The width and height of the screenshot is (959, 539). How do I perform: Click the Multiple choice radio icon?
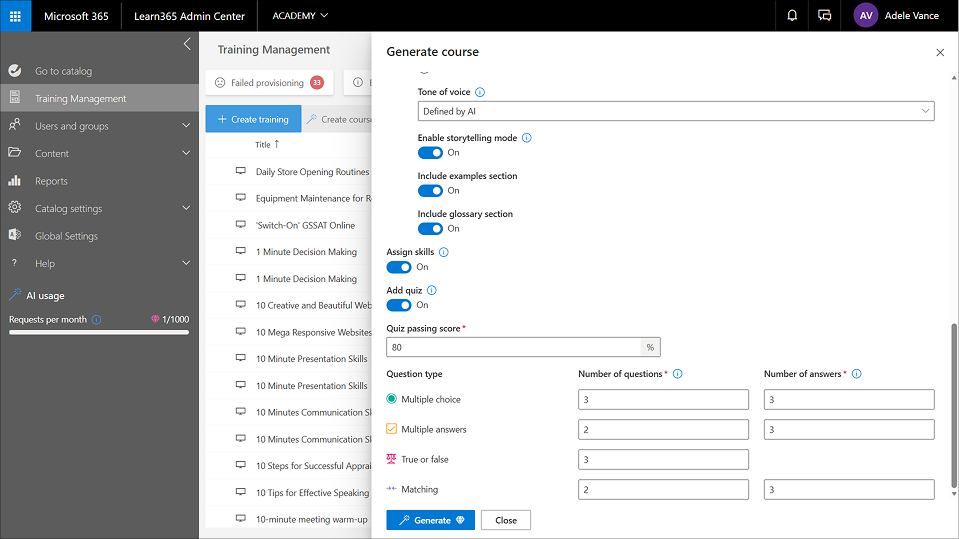[391, 399]
